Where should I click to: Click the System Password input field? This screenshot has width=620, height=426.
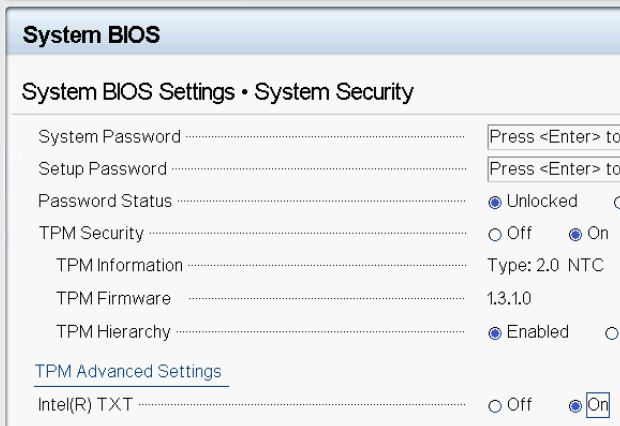pos(554,137)
